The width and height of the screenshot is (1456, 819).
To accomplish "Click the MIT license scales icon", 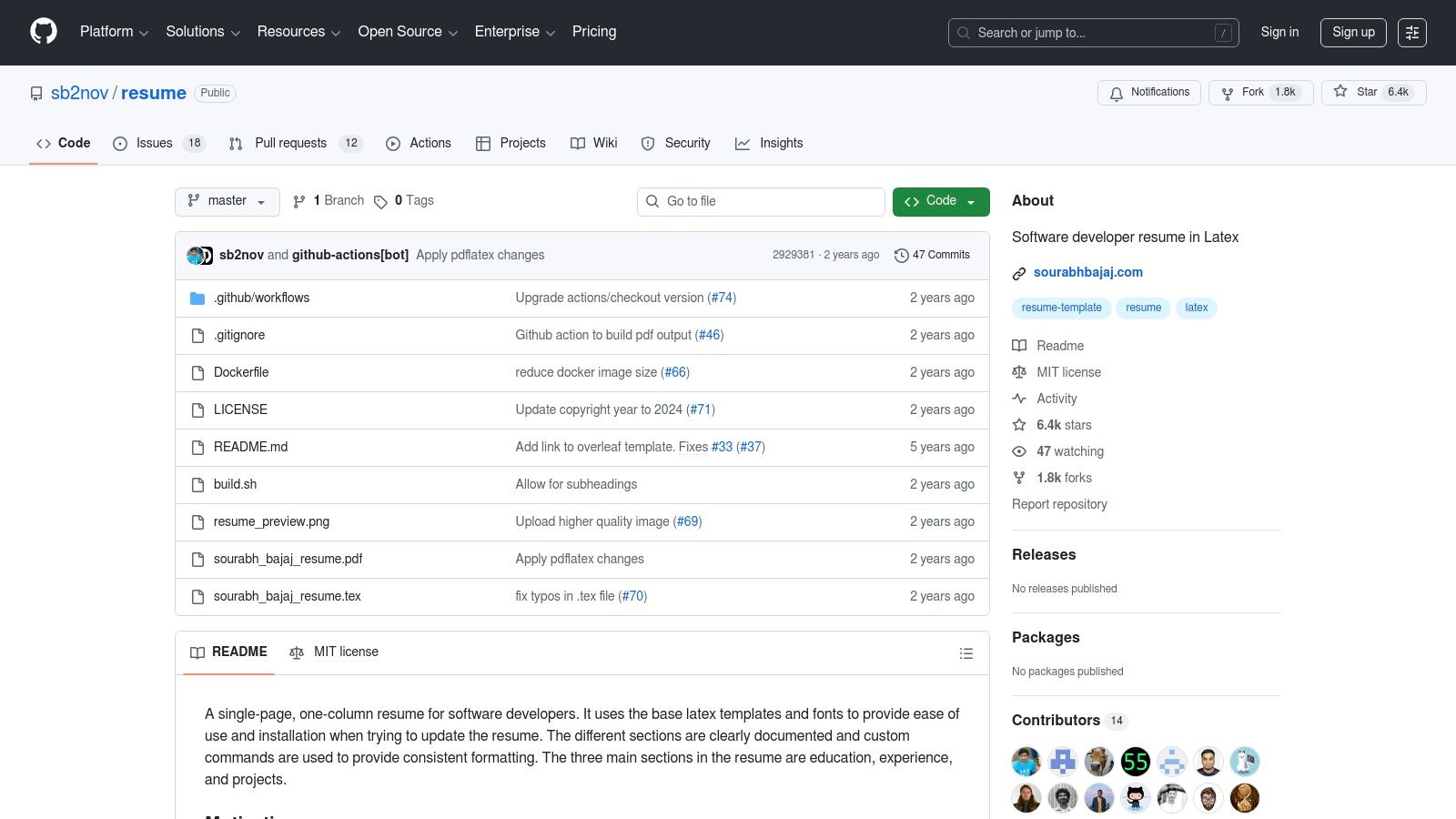I will click(x=1019, y=372).
